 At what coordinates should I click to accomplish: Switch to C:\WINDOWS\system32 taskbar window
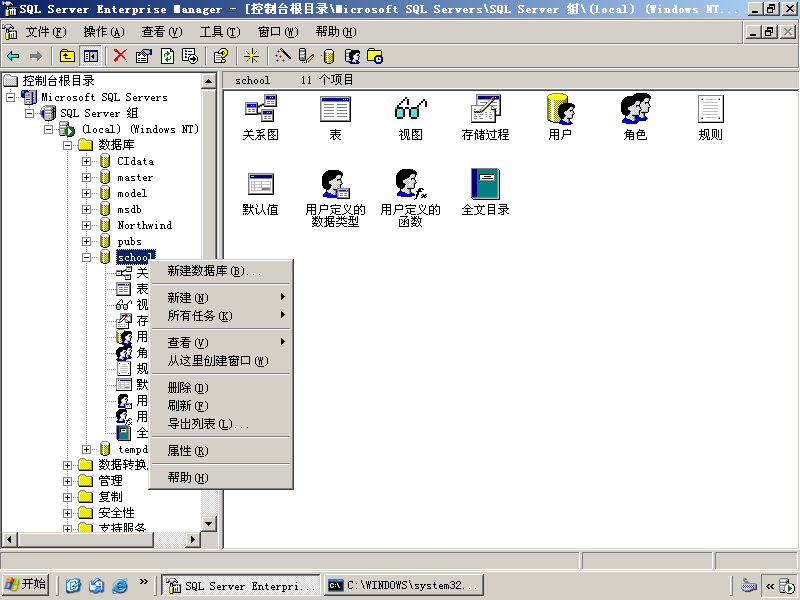coord(403,585)
